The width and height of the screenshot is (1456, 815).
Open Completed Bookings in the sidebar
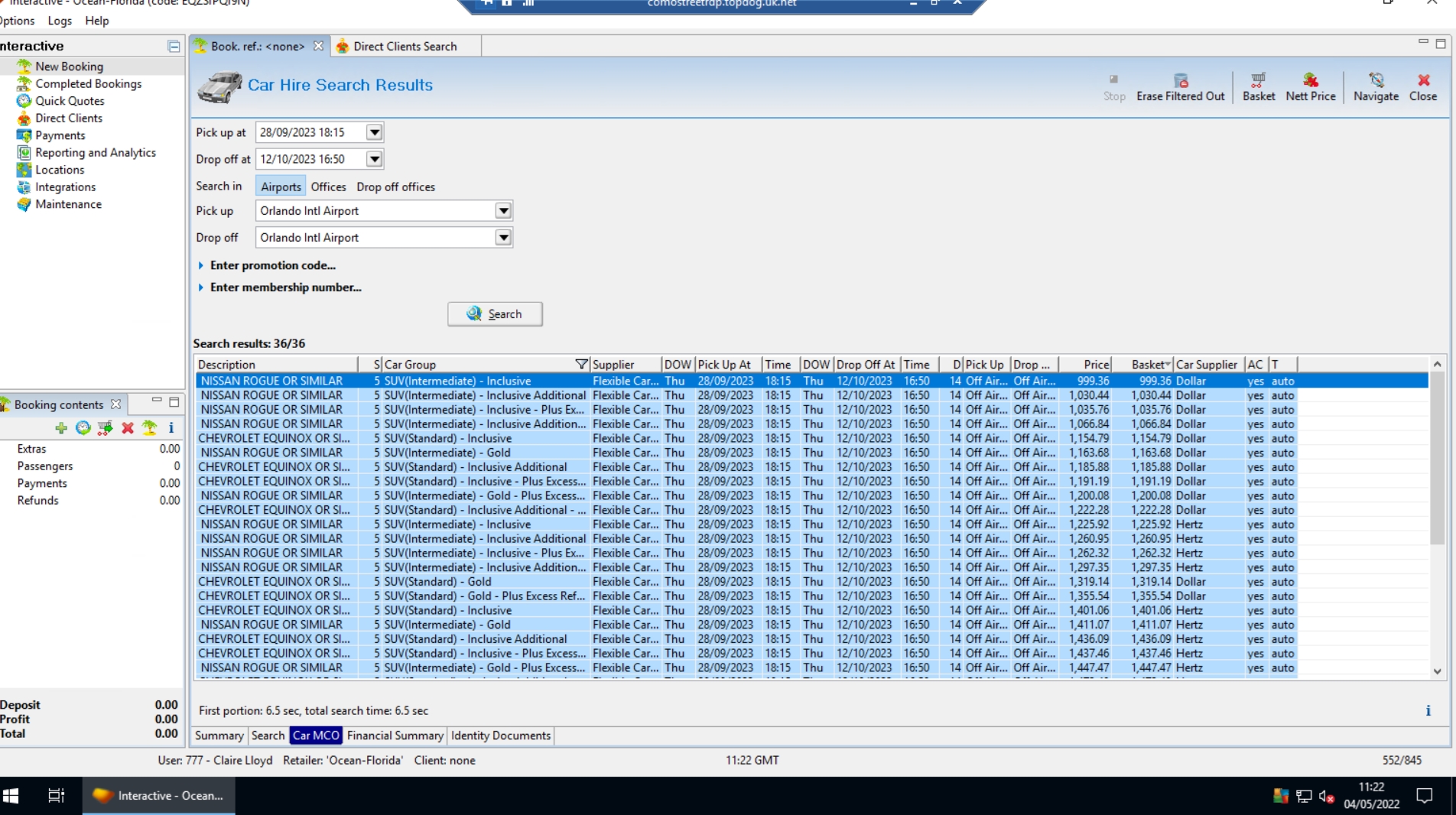coord(88,84)
